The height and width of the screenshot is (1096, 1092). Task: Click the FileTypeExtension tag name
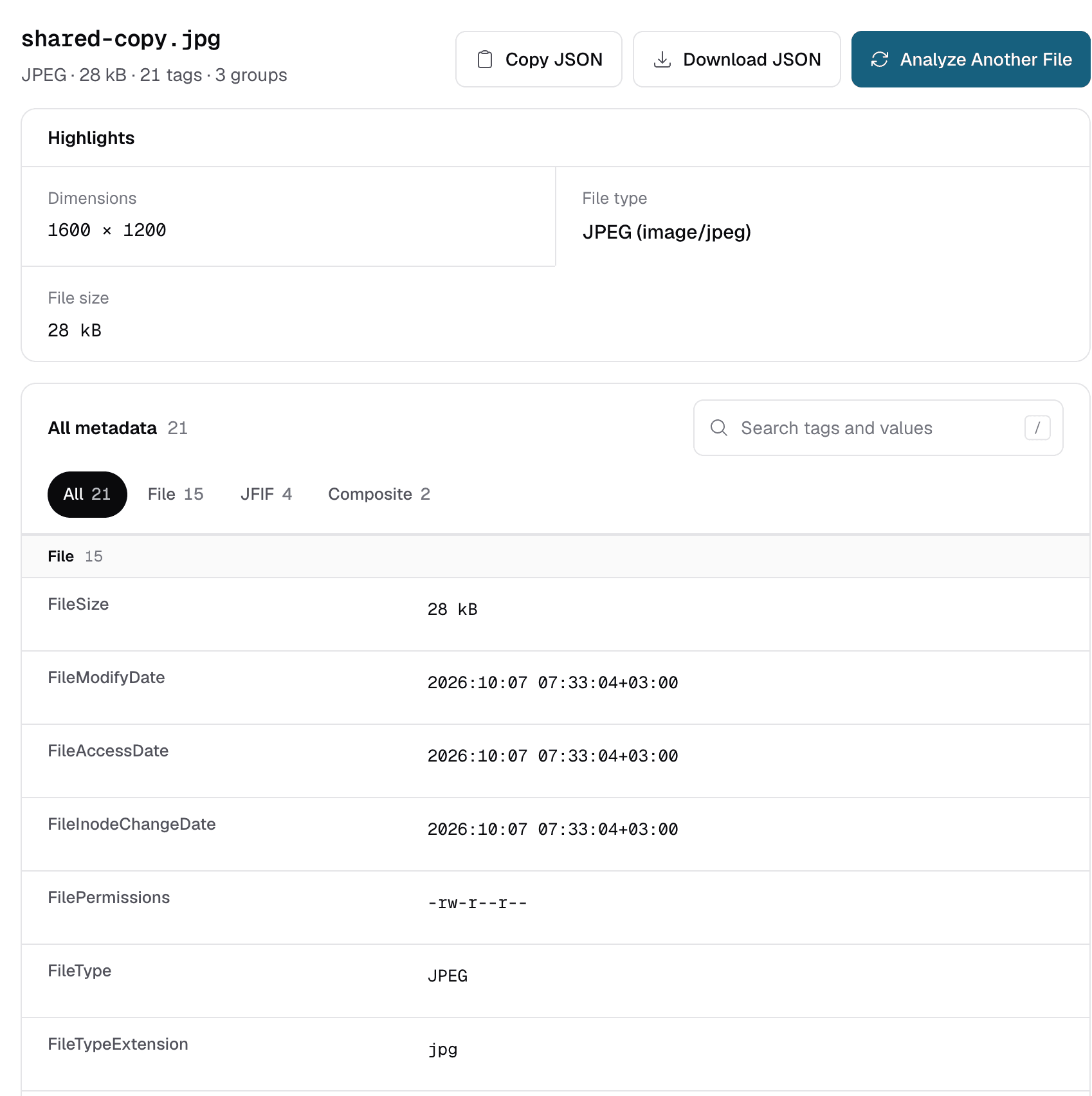[118, 1044]
